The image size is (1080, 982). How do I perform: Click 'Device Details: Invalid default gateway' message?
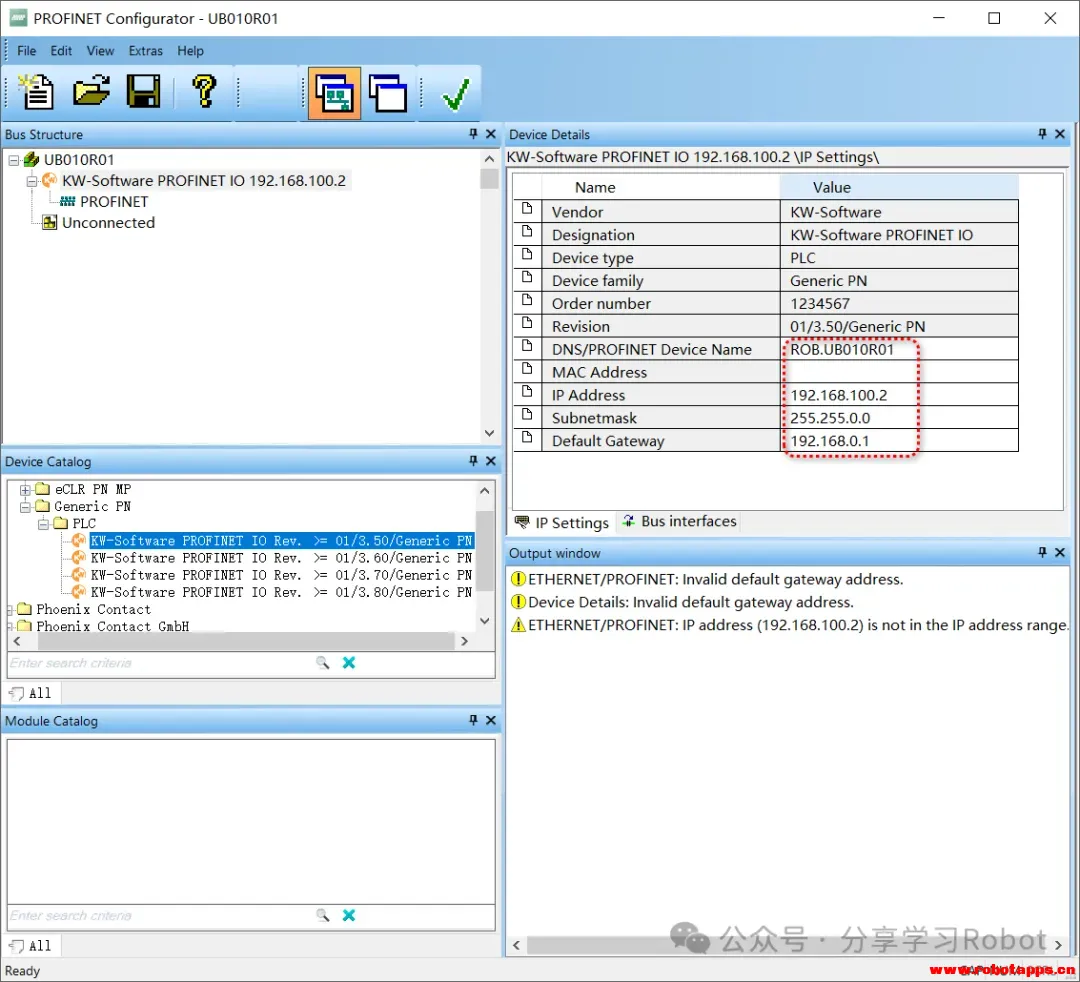(x=682, y=602)
